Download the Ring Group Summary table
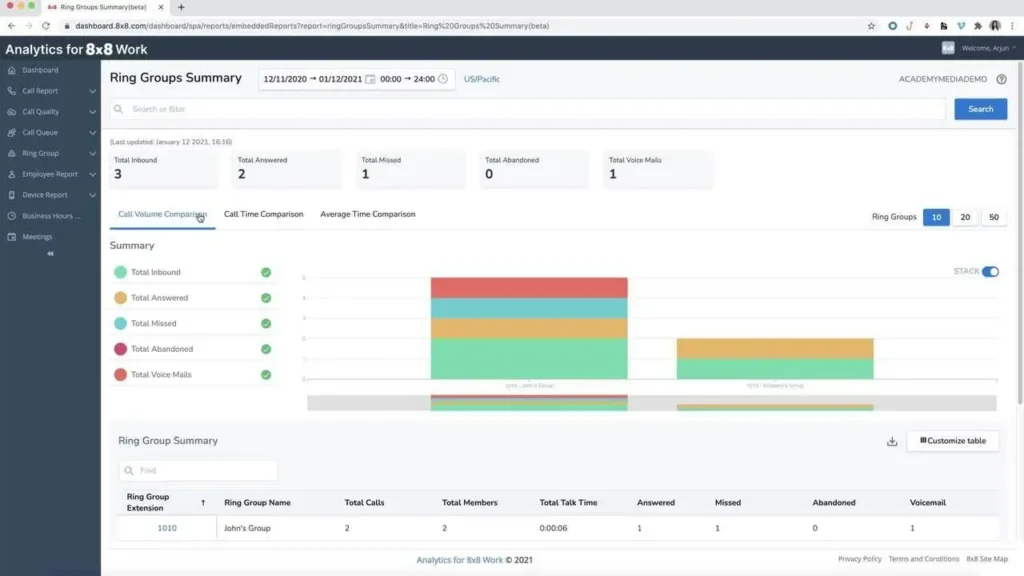This screenshot has width=1024, height=576. [x=892, y=440]
